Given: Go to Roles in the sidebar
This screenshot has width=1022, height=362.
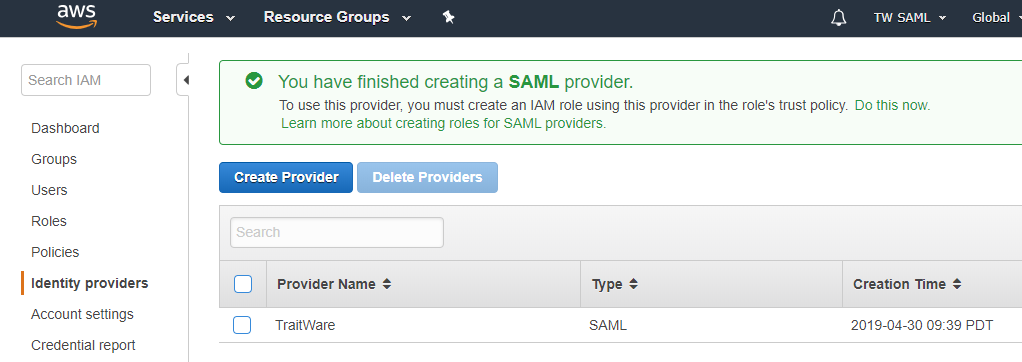Looking at the screenshot, I should [x=49, y=221].
